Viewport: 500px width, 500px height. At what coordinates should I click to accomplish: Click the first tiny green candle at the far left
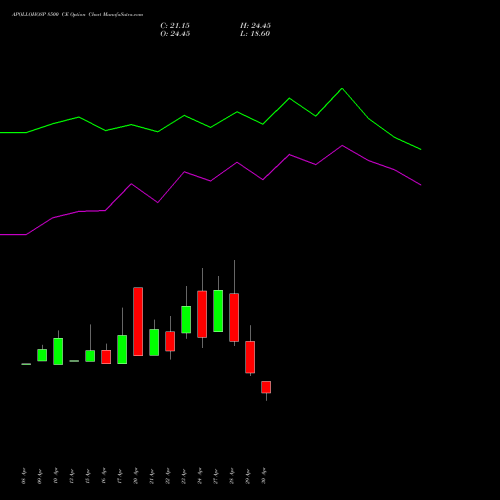[x=26, y=364]
